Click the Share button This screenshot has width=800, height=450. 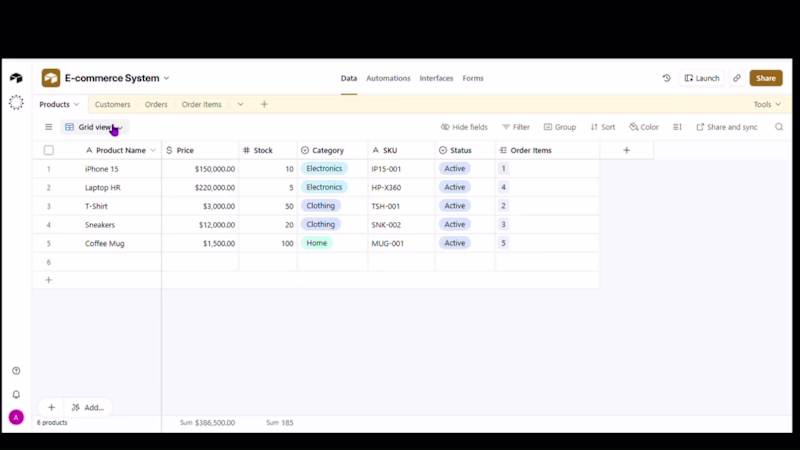coord(766,78)
